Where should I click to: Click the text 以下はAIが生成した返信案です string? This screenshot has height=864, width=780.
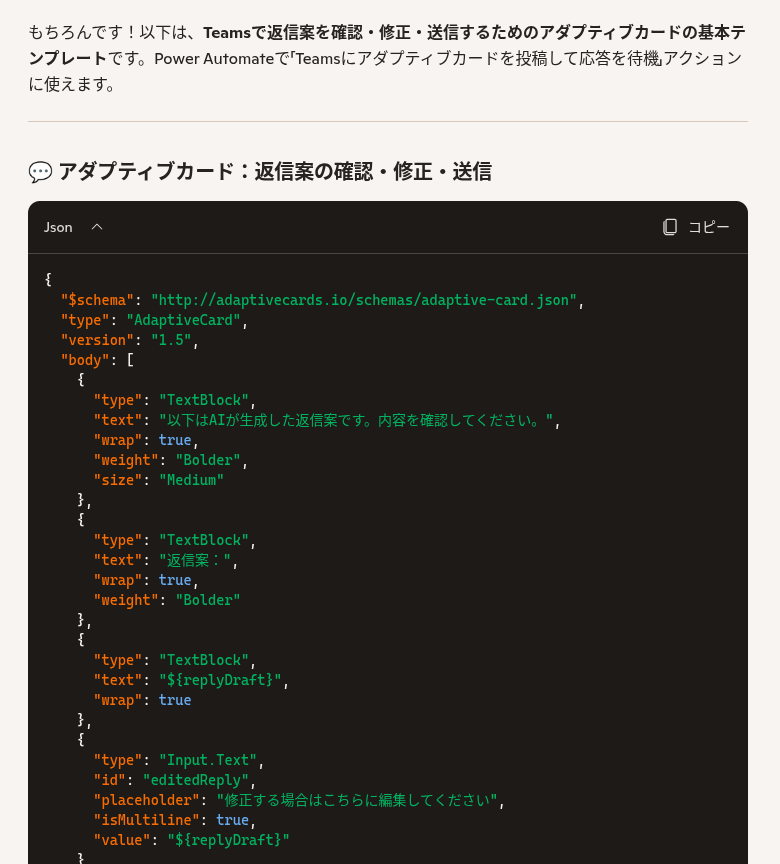coord(356,420)
